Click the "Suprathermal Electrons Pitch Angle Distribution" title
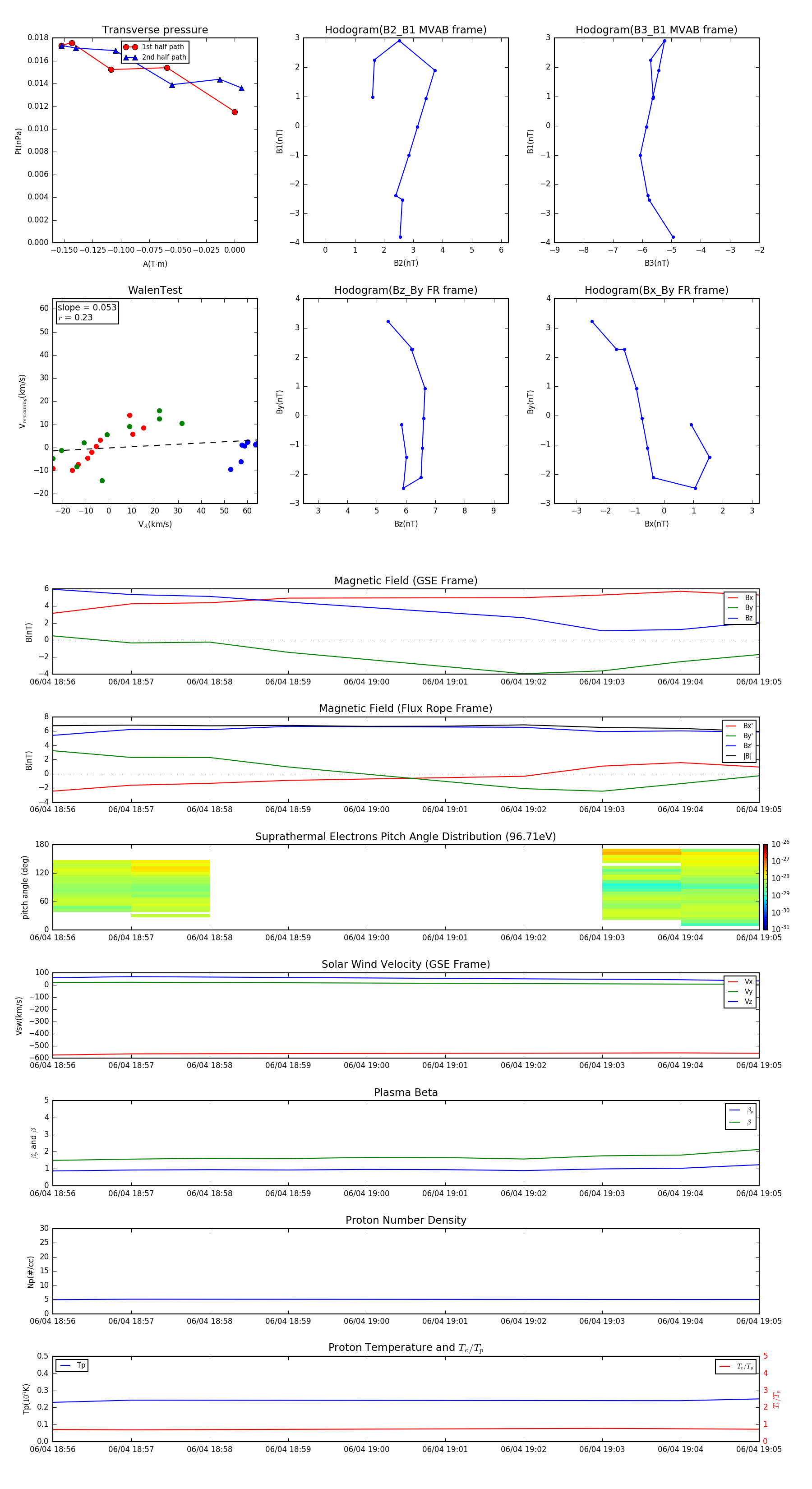 (x=406, y=837)
